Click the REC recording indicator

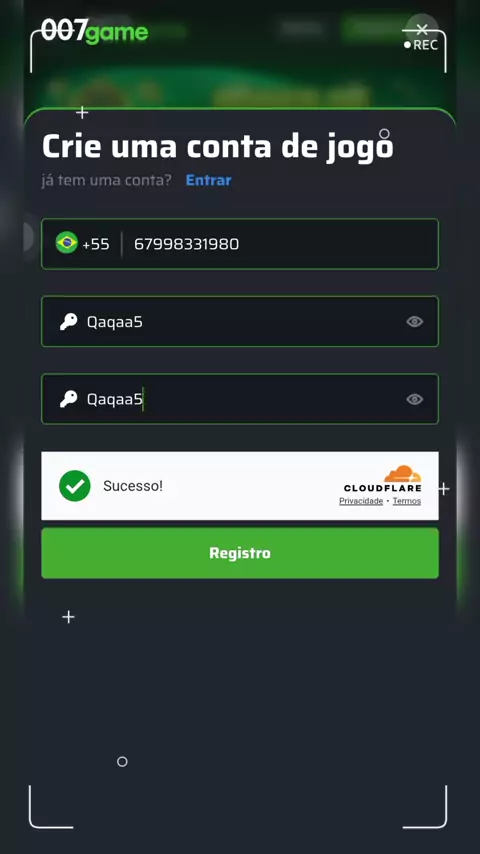click(x=421, y=45)
